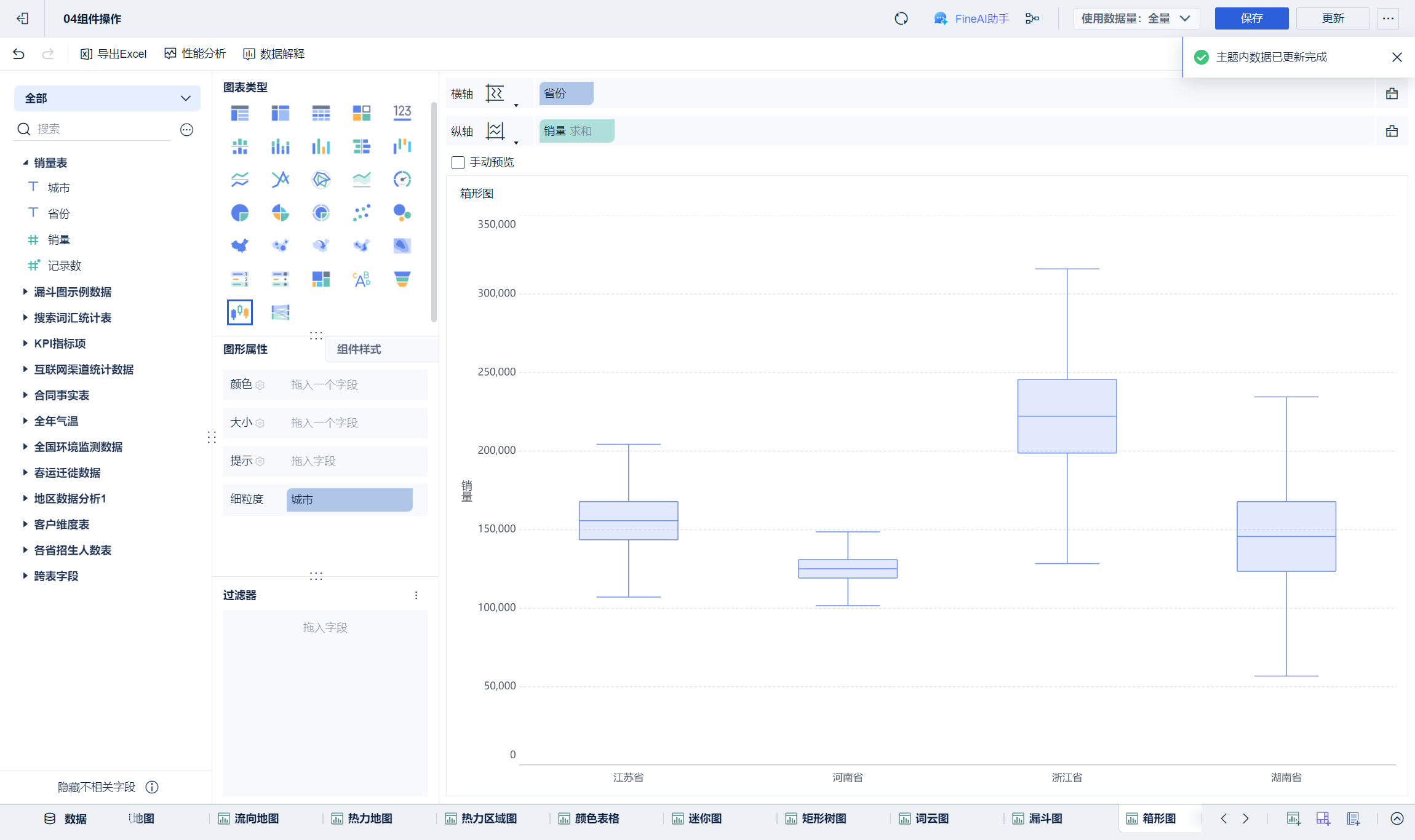Choose the word cloud chart icon

tap(361, 279)
